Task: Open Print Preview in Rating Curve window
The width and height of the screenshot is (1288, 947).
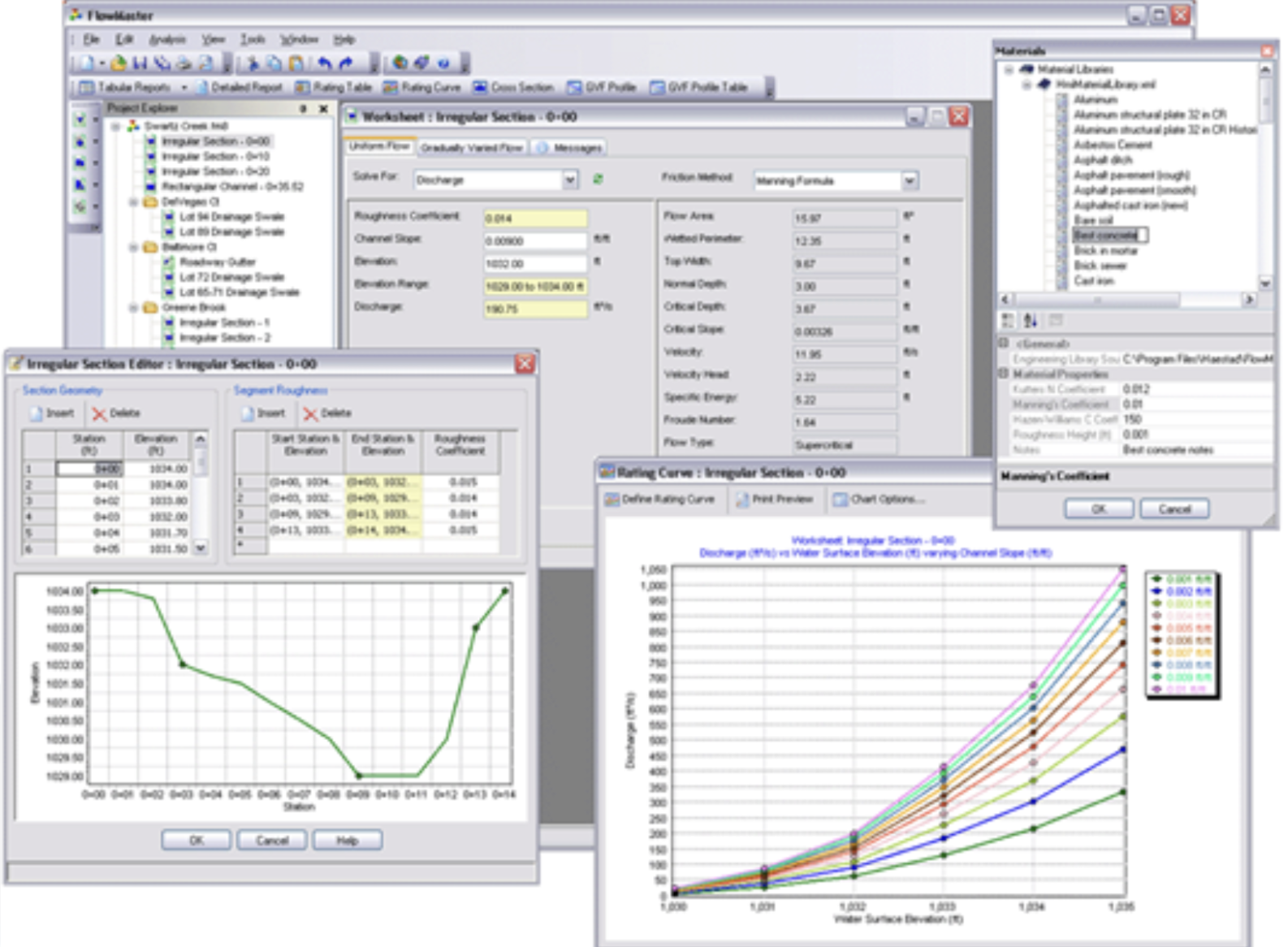Action: [774, 499]
